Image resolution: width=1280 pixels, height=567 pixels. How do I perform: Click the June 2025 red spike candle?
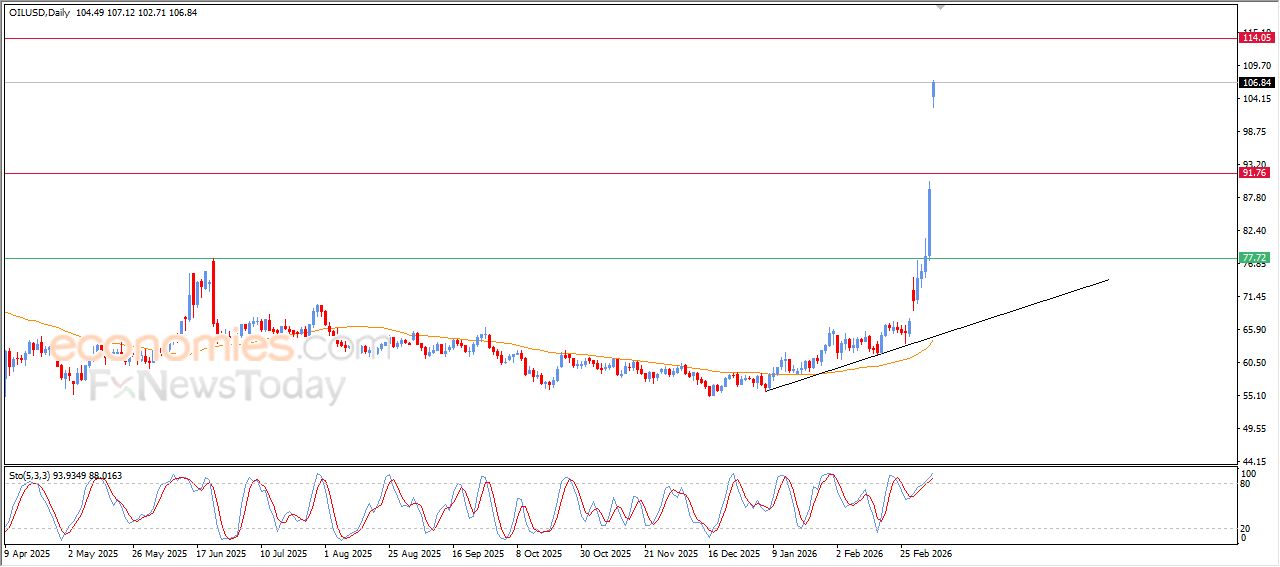click(213, 290)
